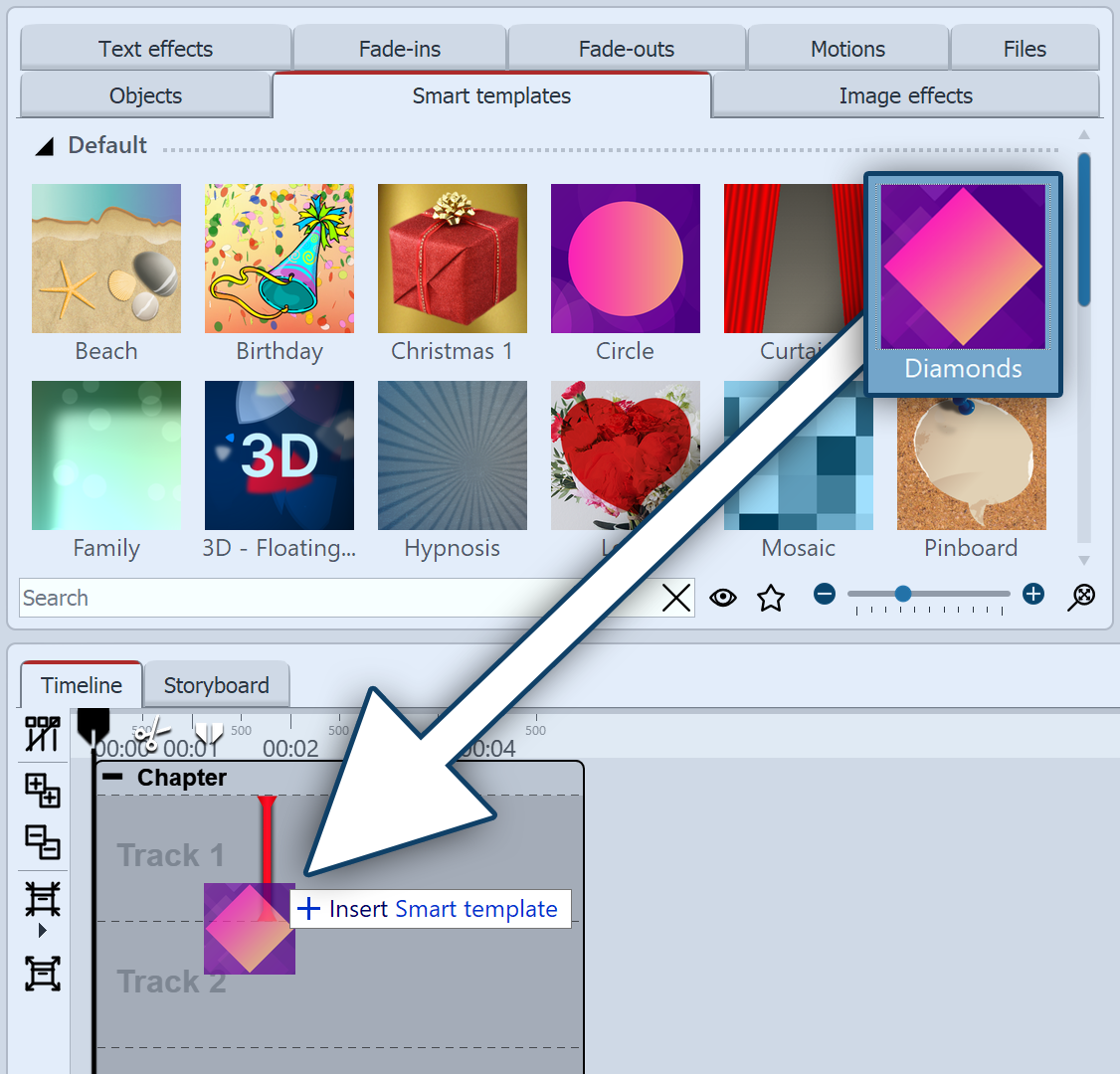Open the Image effects tab
1120x1074 pixels.
point(905,95)
